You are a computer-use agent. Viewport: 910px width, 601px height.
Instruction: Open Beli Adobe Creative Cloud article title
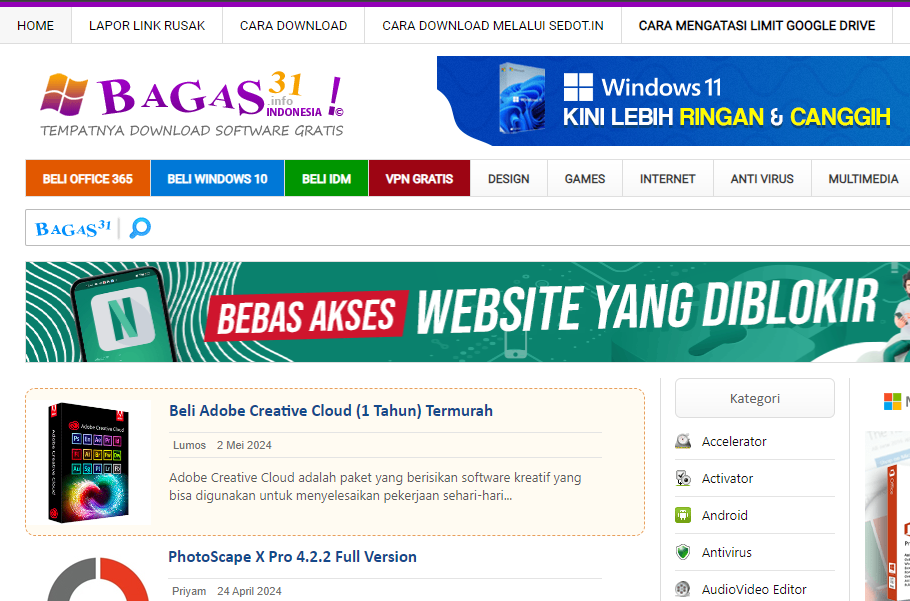pyautogui.click(x=331, y=411)
